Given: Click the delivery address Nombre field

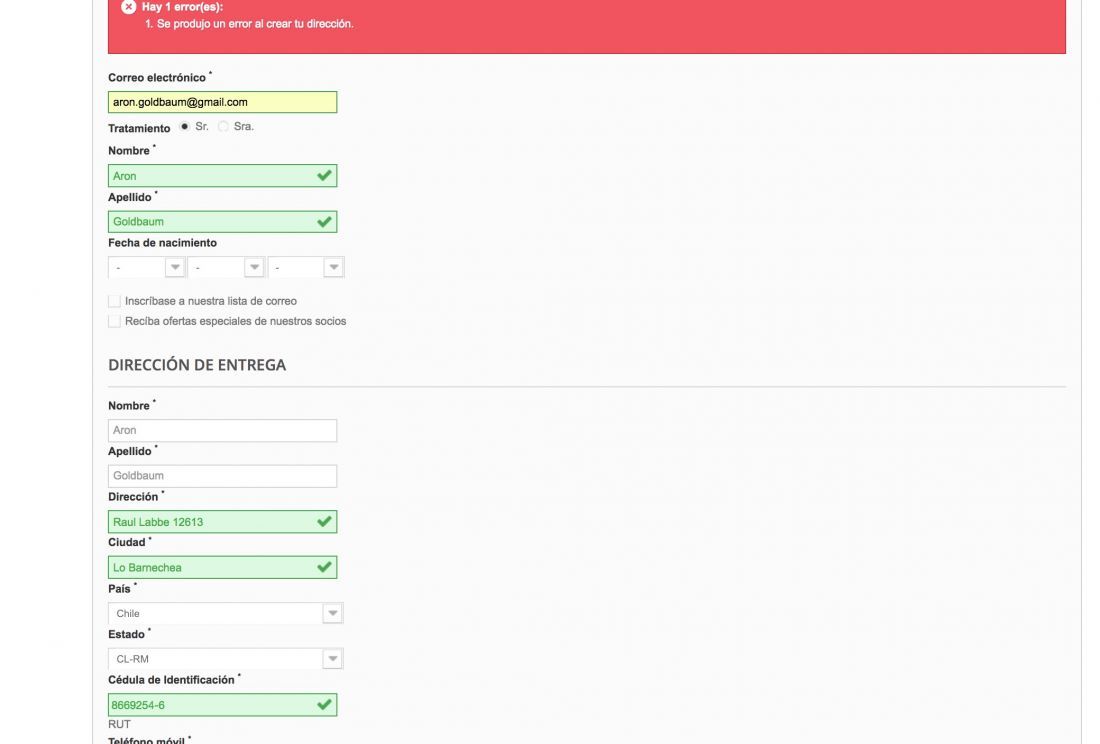Looking at the screenshot, I should pos(222,431).
